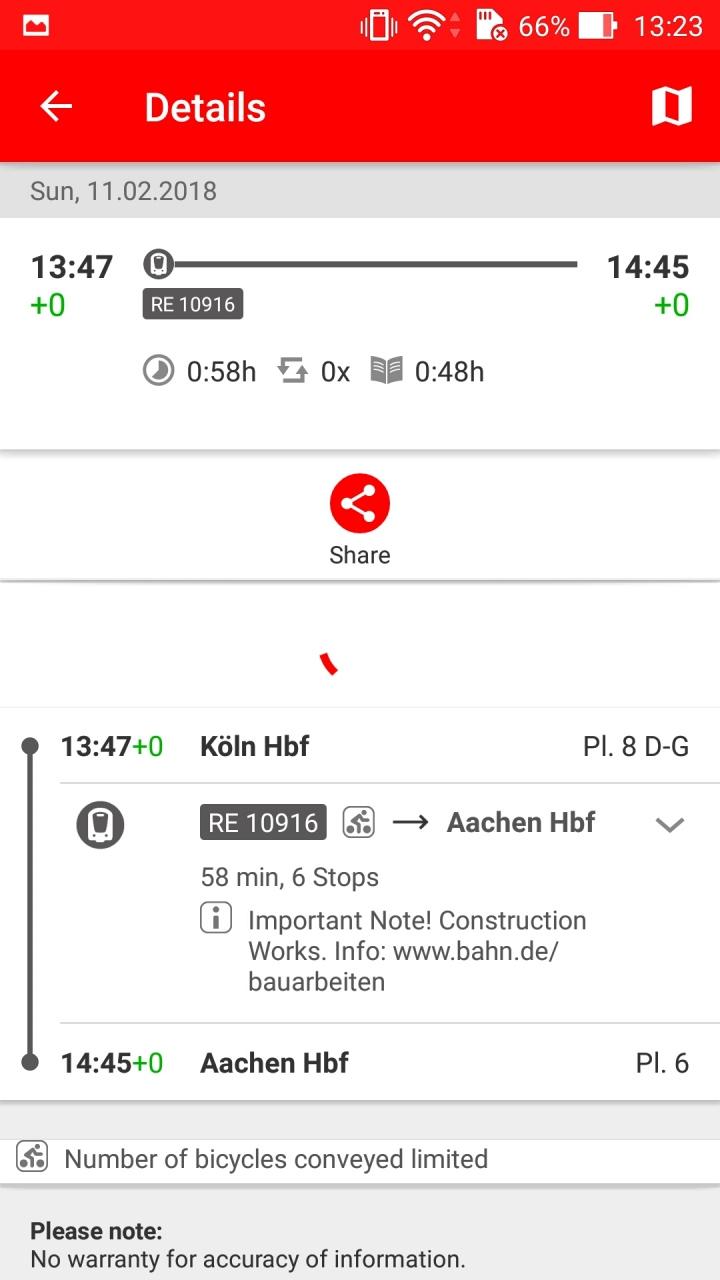Tap the bicycle icon beside RE 10916
Image resolution: width=720 pixels, height=1280 pixels.
[x=358, y=822]
